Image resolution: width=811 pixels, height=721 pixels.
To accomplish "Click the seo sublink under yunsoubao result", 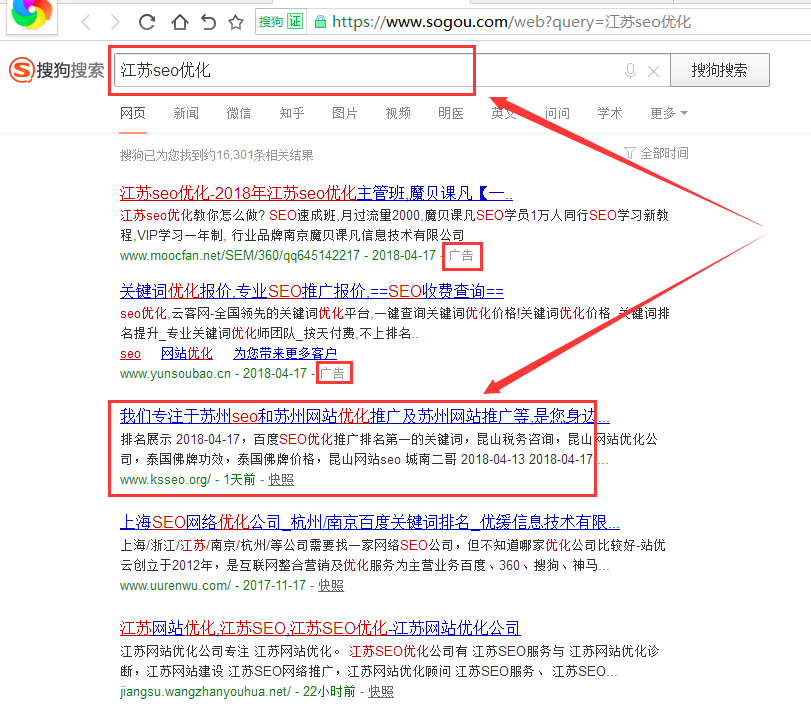I will pos(130,354).
